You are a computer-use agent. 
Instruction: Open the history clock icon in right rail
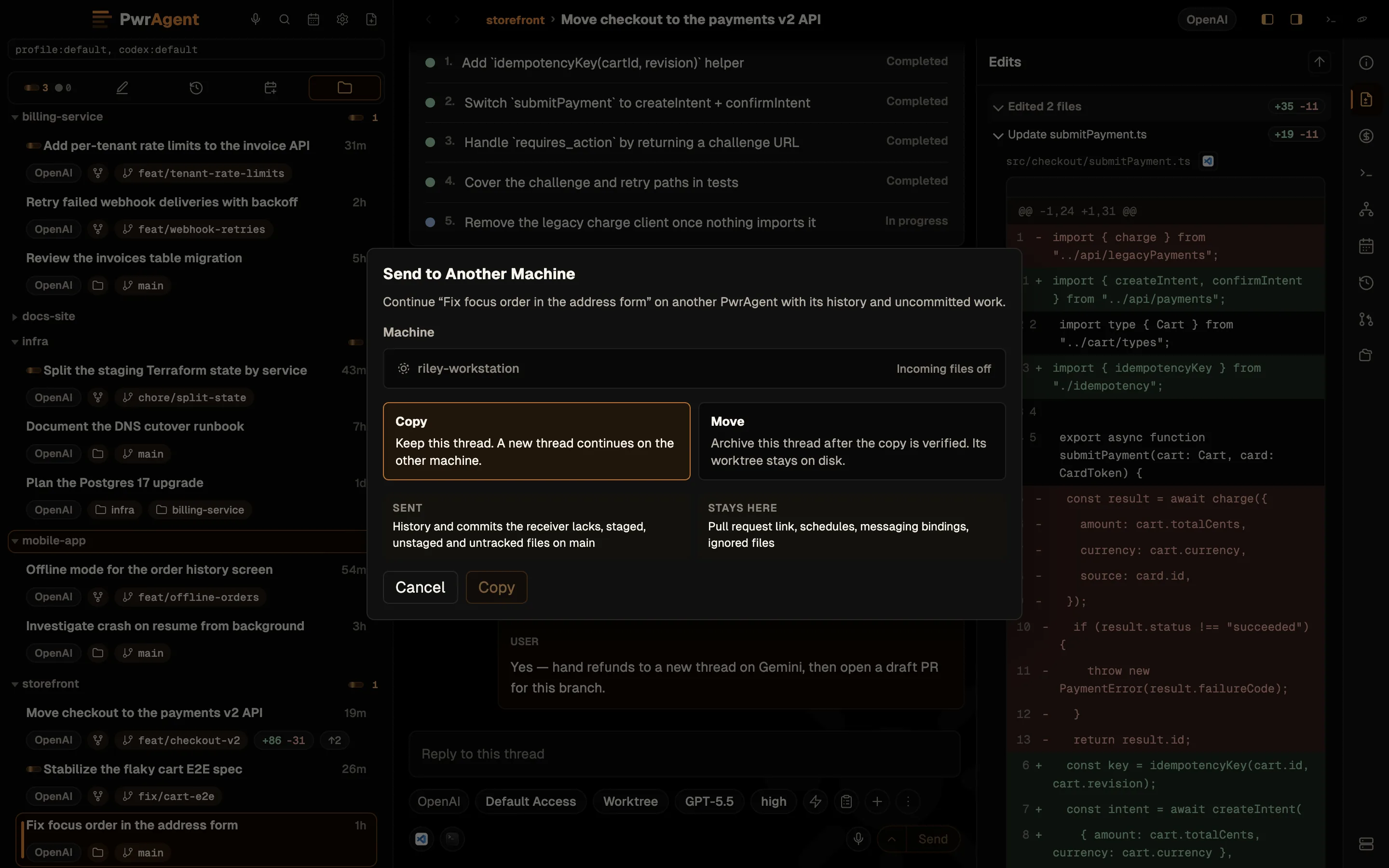pyautogui.click(x=1366, y=283)
